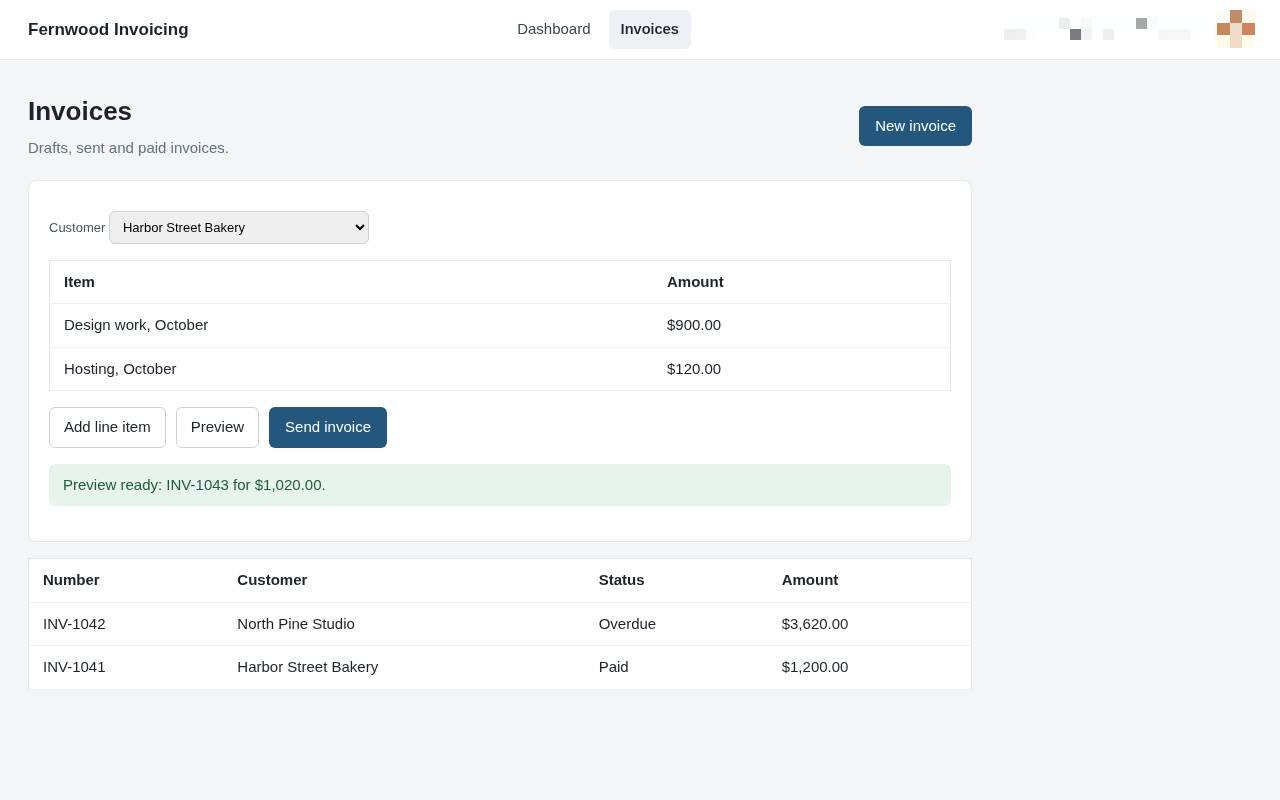Click the Preview ready INV-1043 notification banner

(x=500, y=485)
